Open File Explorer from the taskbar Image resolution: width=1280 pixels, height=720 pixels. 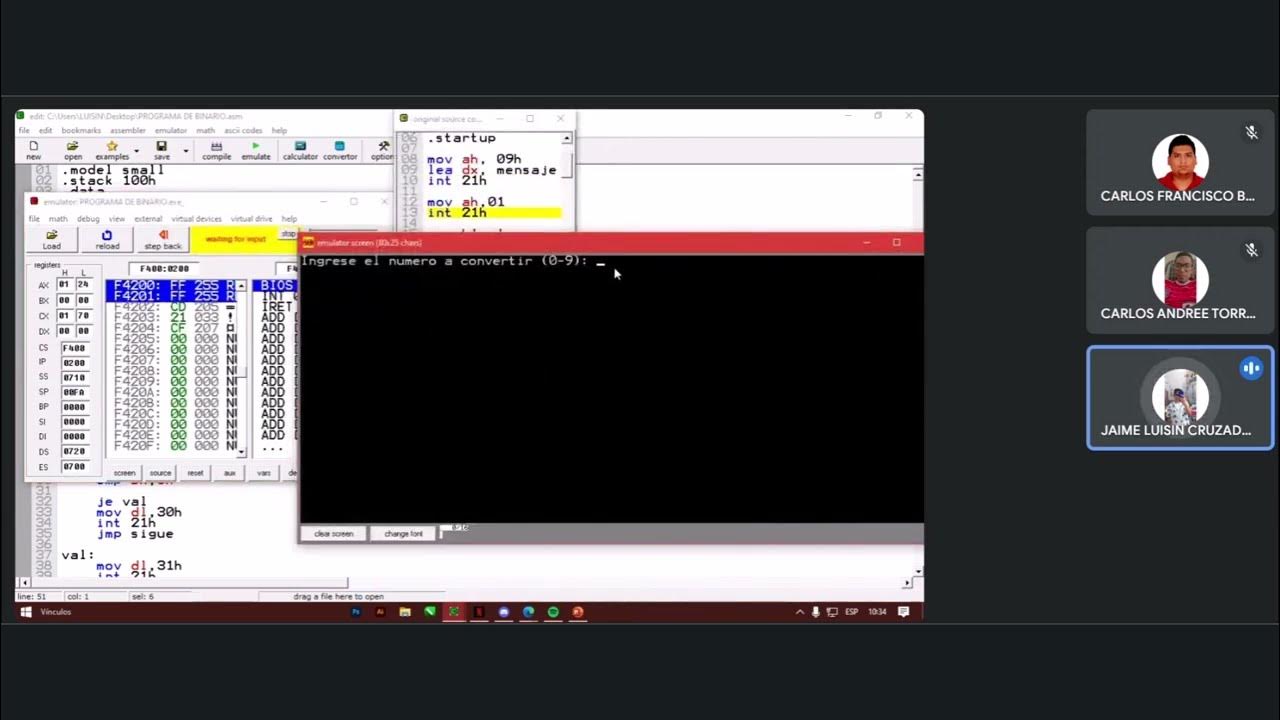pyautogui.click(x=405, y=612)
